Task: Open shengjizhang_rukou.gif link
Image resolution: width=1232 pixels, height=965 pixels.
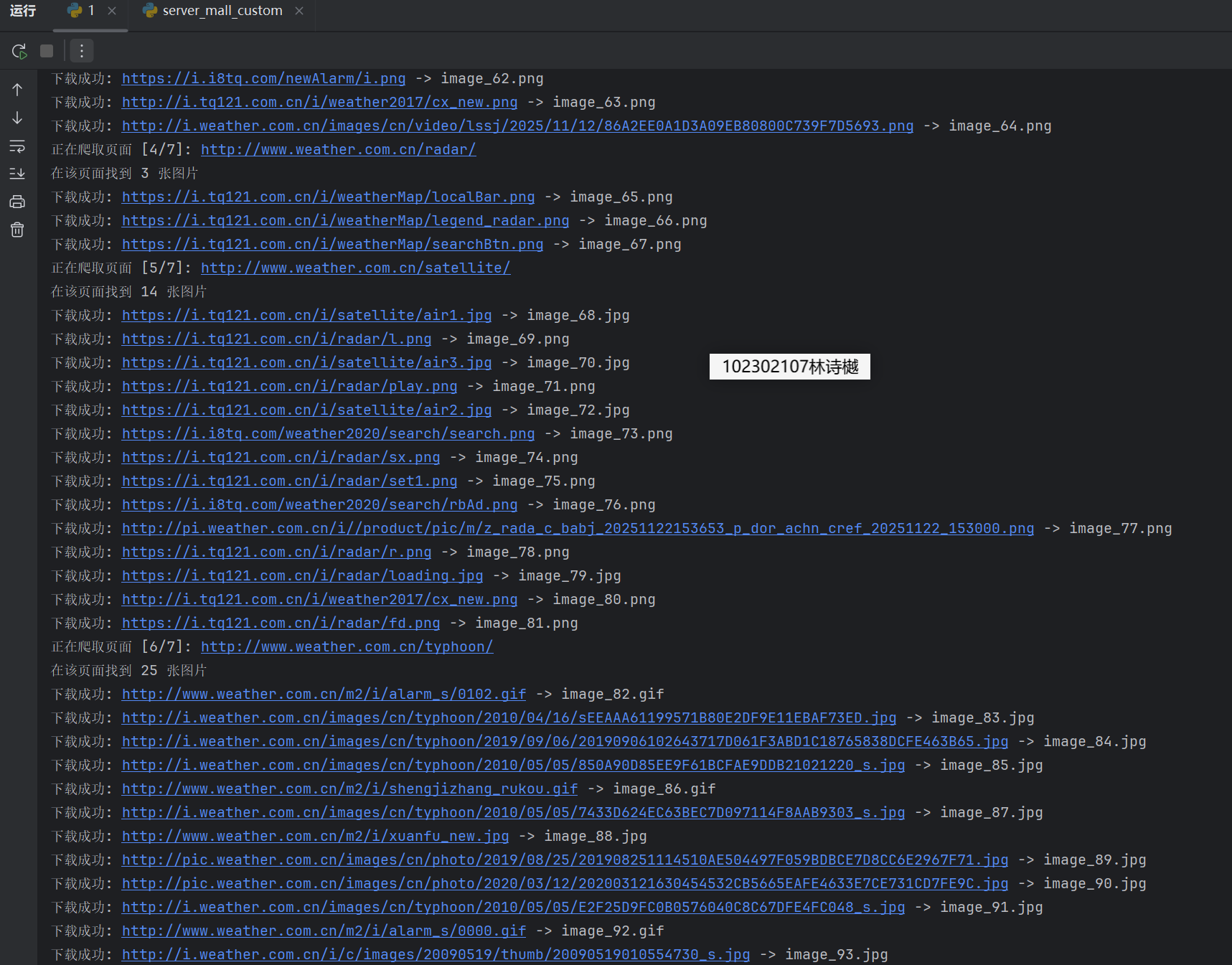Action: [x=349, y=789]
